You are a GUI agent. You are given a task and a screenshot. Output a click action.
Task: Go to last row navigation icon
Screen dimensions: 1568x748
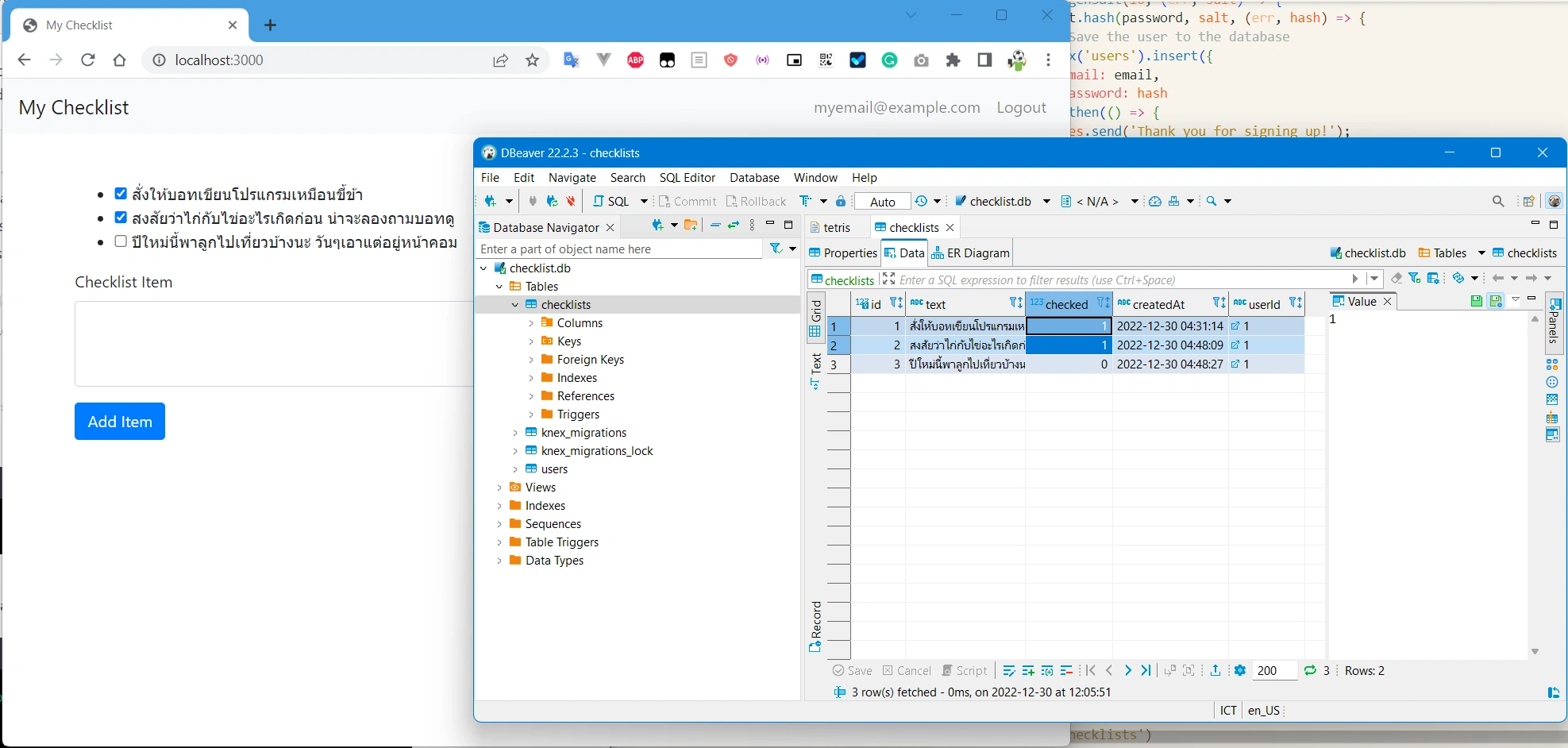(x=1146, y=670)
